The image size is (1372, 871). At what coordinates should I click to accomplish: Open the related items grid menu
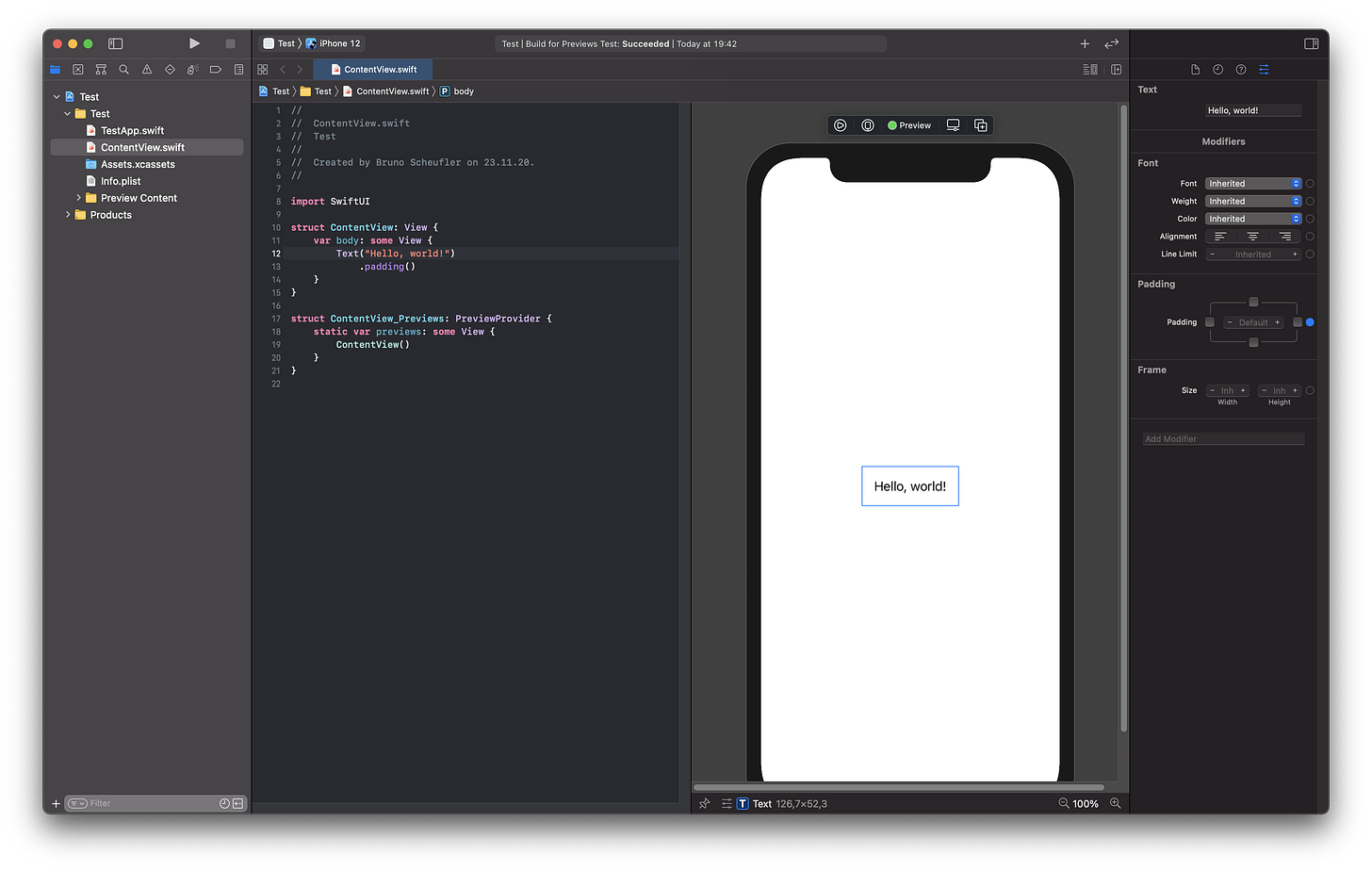tap(263, 70)
